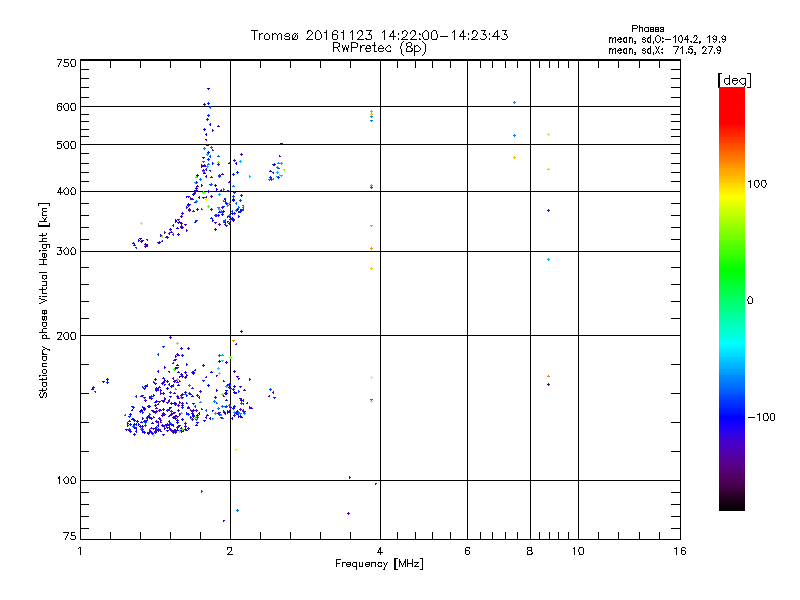Click the y-axis tick label '750'

pyautogui.click(x=66, y=63)
